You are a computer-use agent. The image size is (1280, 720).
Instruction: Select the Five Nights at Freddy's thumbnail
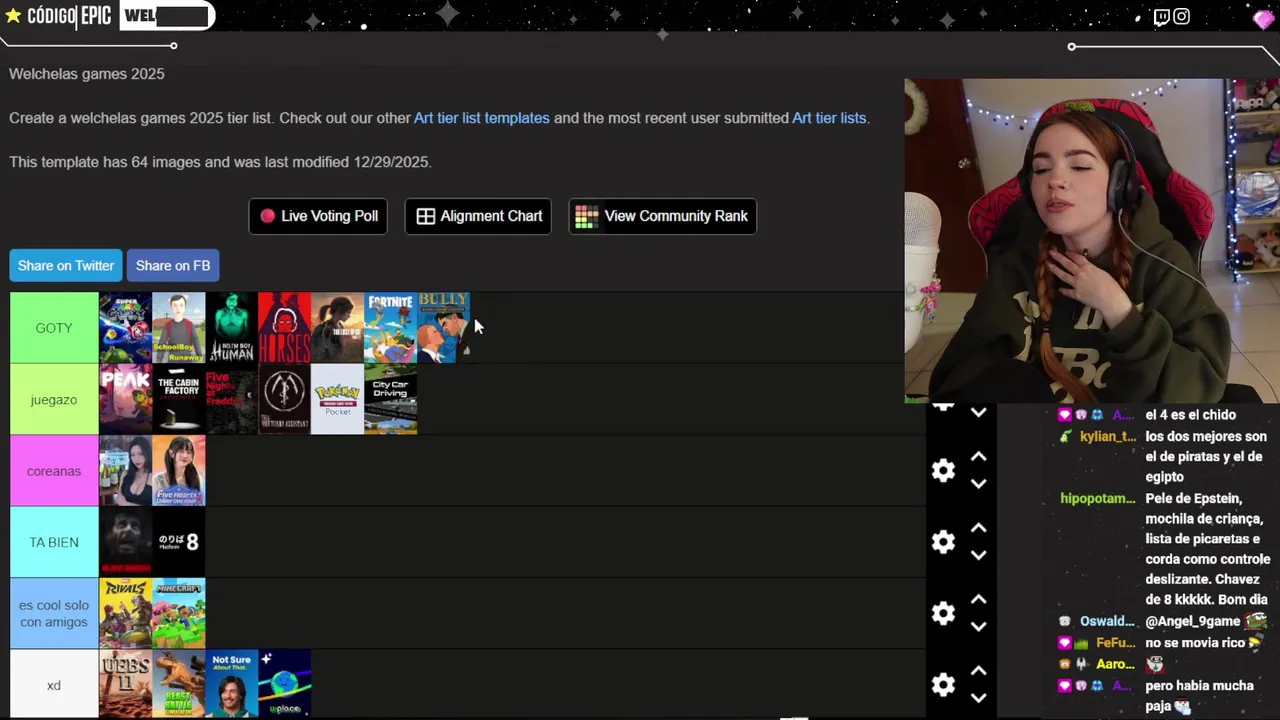point(231,399)
